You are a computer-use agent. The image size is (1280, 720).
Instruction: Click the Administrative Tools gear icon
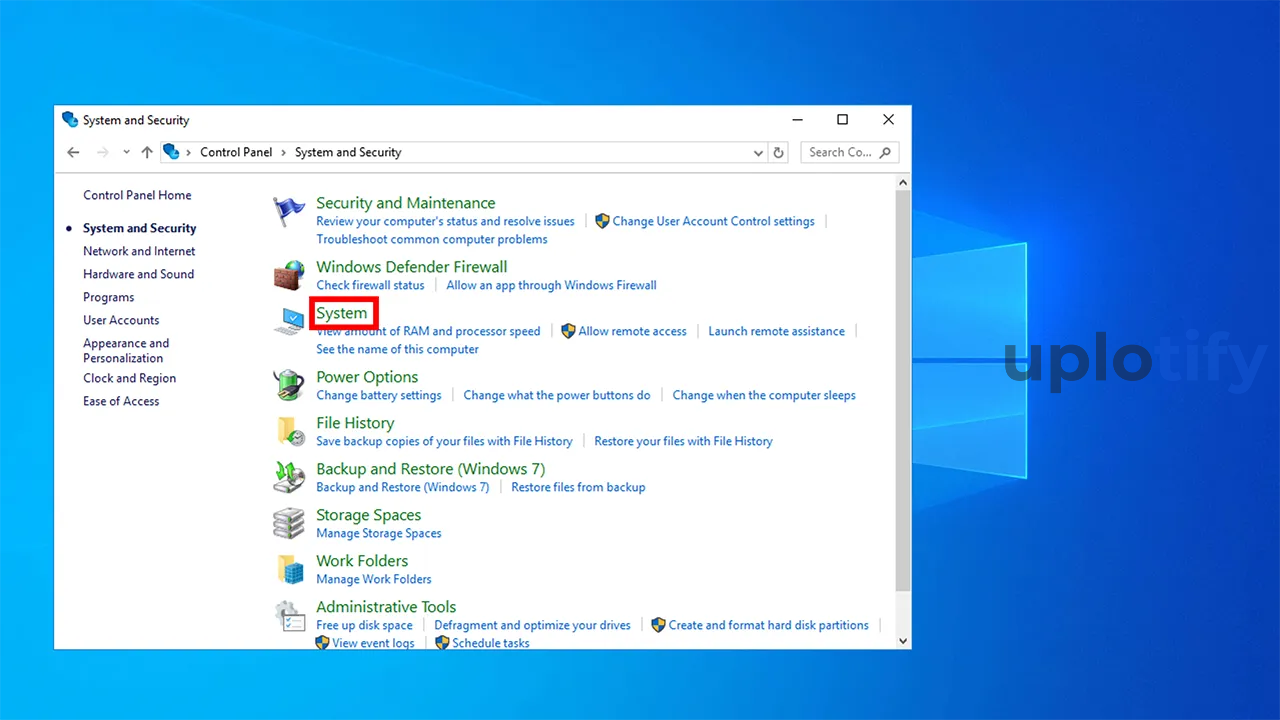tap(289, 615)
